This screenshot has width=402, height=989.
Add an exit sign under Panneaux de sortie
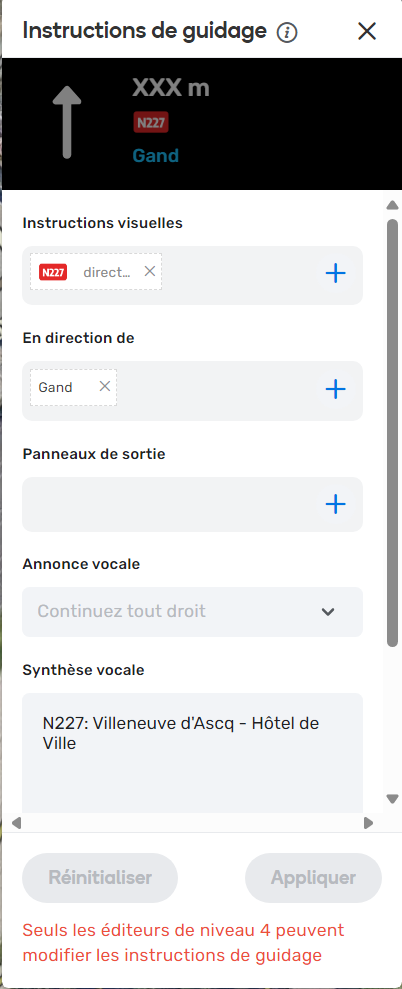[x=336, y=504]
